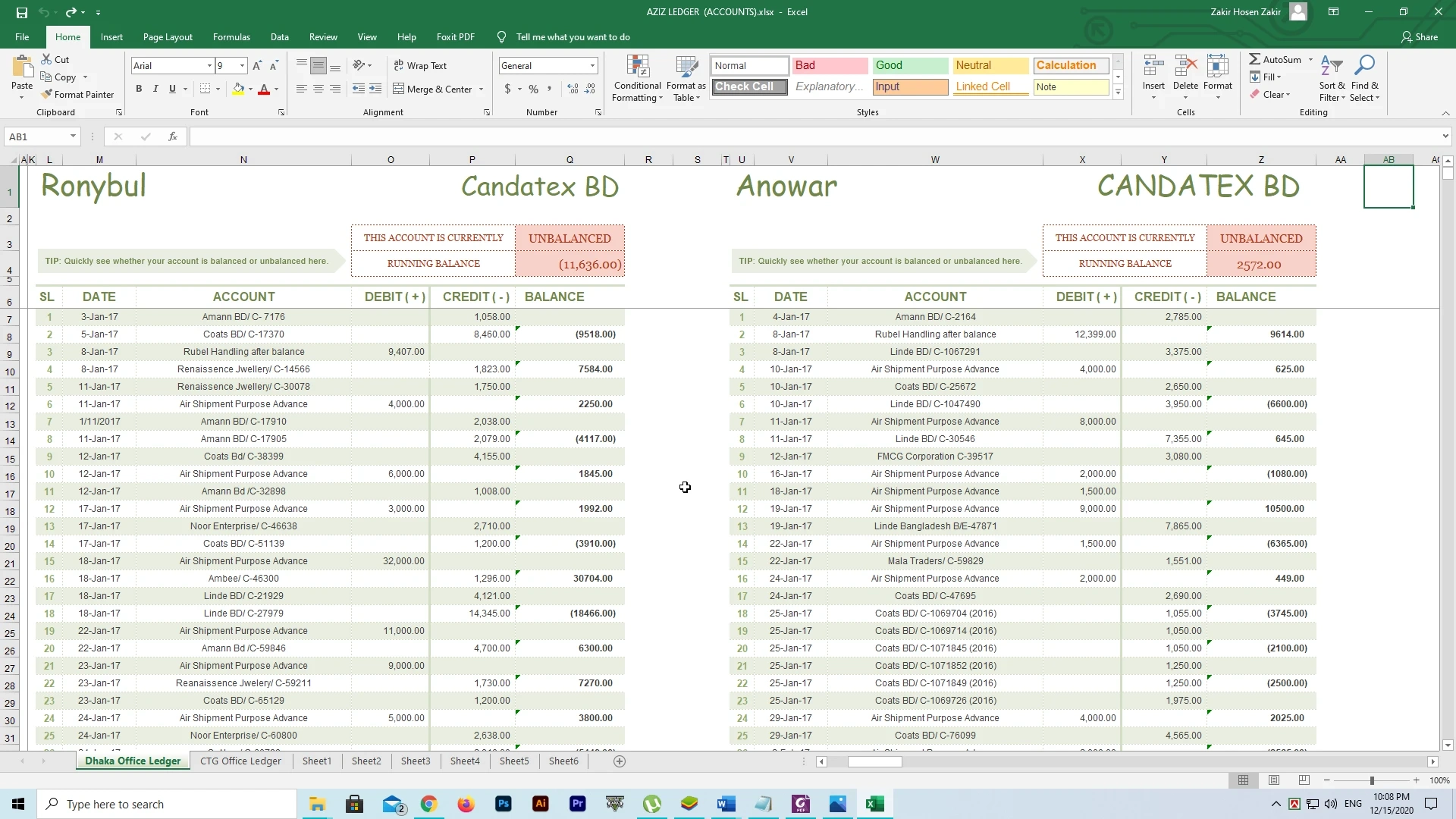Viewport: 1456px width, 819px height.
Task: Click the Share button
Action: click(x=1419, y=37)
